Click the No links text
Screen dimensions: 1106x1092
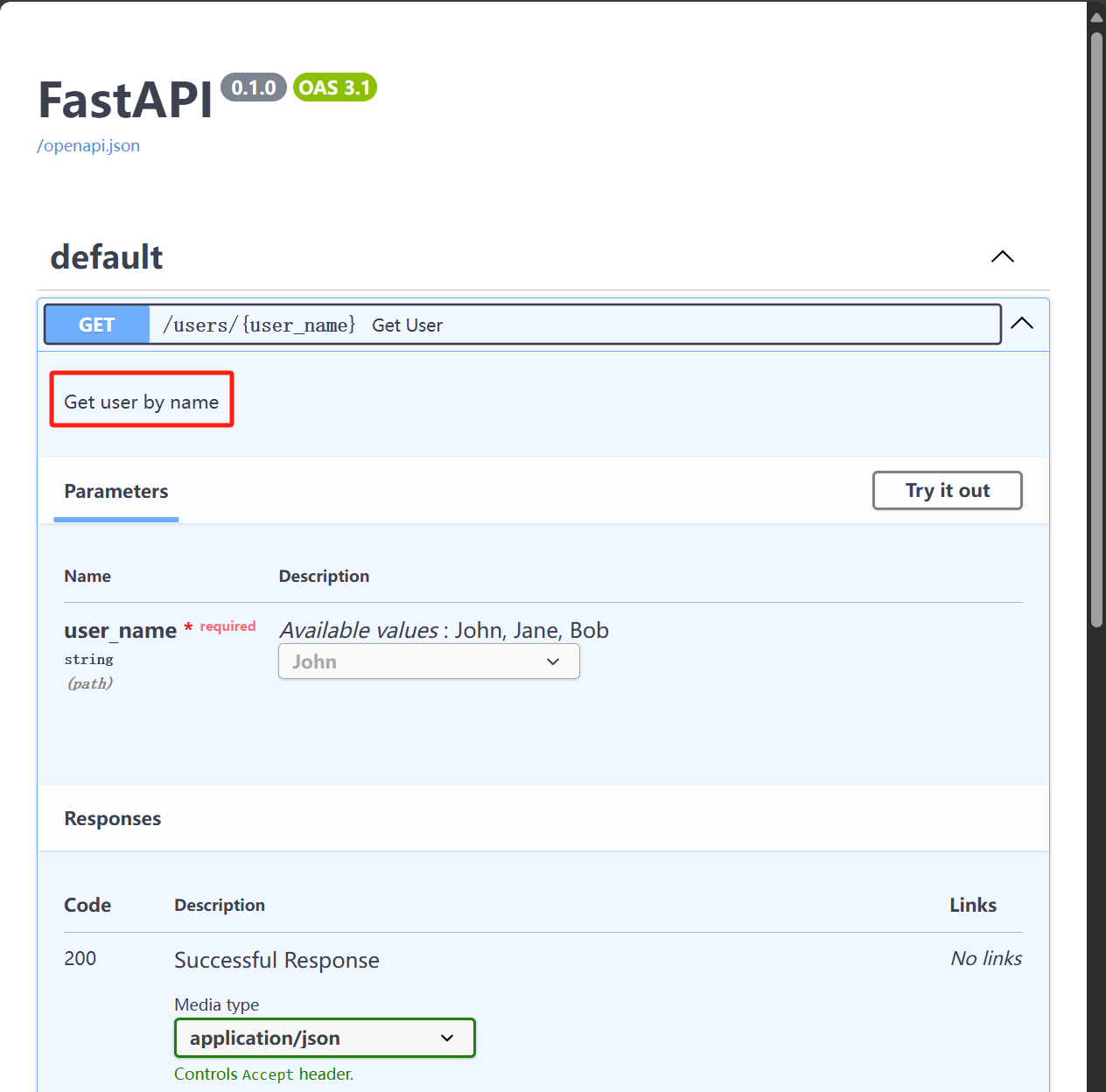pyautogui.click(x=986, y=958)
